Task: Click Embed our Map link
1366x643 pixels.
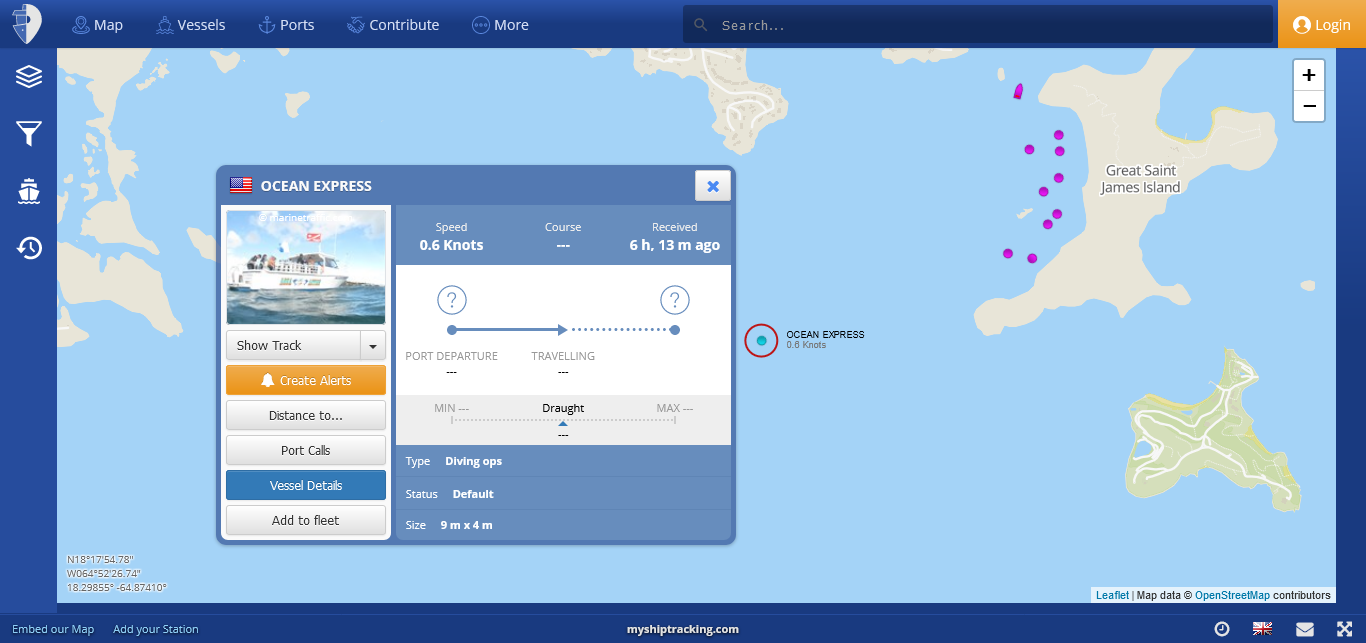Action: click(x=53, y=629)
